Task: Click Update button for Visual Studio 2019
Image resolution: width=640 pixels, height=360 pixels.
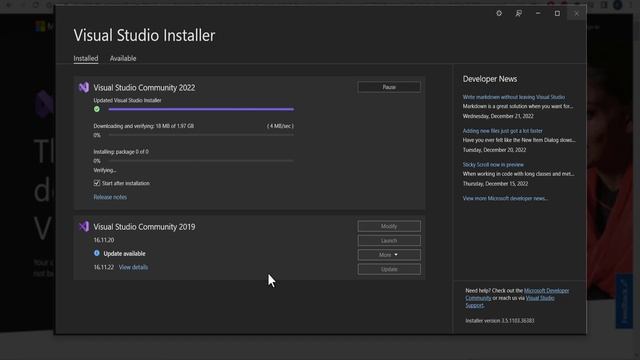Action: (x=389, y=269)
